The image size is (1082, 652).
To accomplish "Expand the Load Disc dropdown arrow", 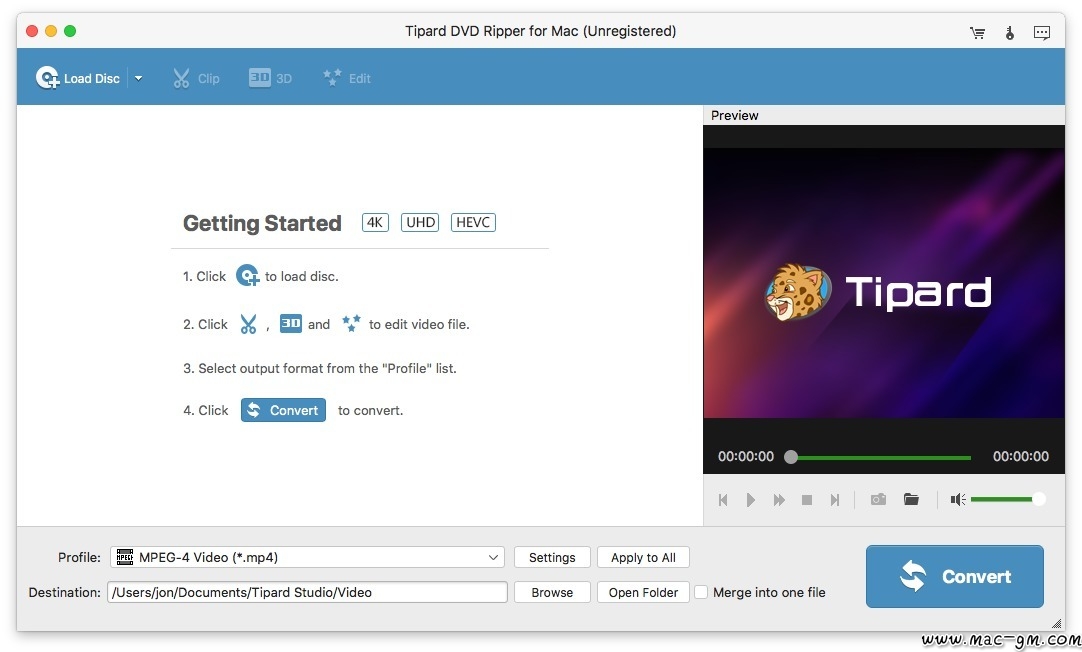I will point(139,78).
